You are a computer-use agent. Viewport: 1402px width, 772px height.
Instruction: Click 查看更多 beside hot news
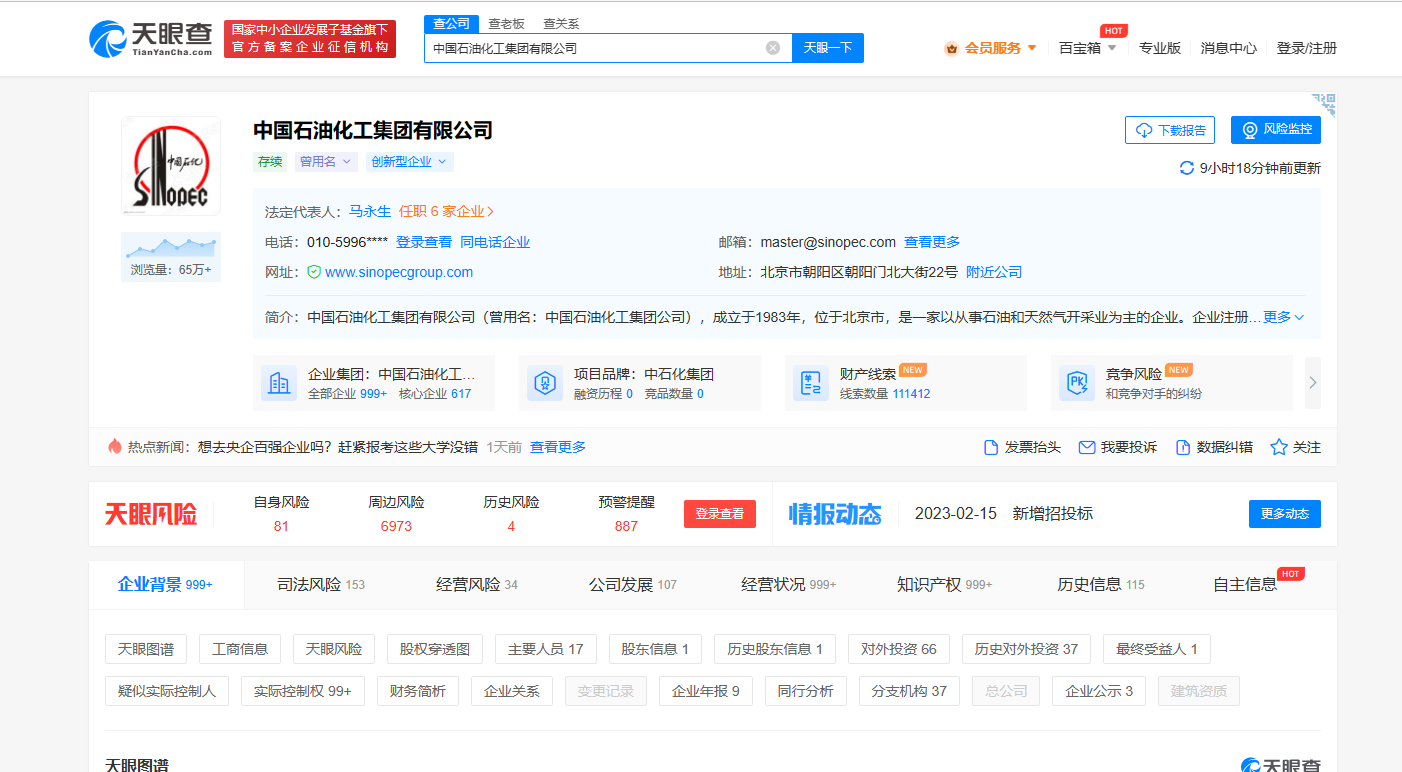[x=558, y=447]
